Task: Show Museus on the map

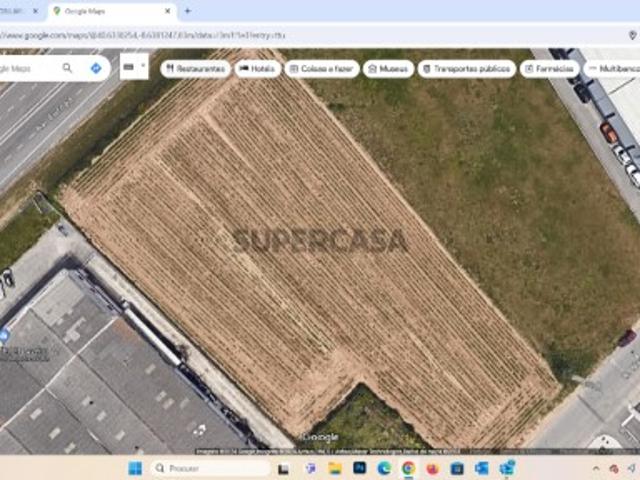Action: click(x=389, y=69)
